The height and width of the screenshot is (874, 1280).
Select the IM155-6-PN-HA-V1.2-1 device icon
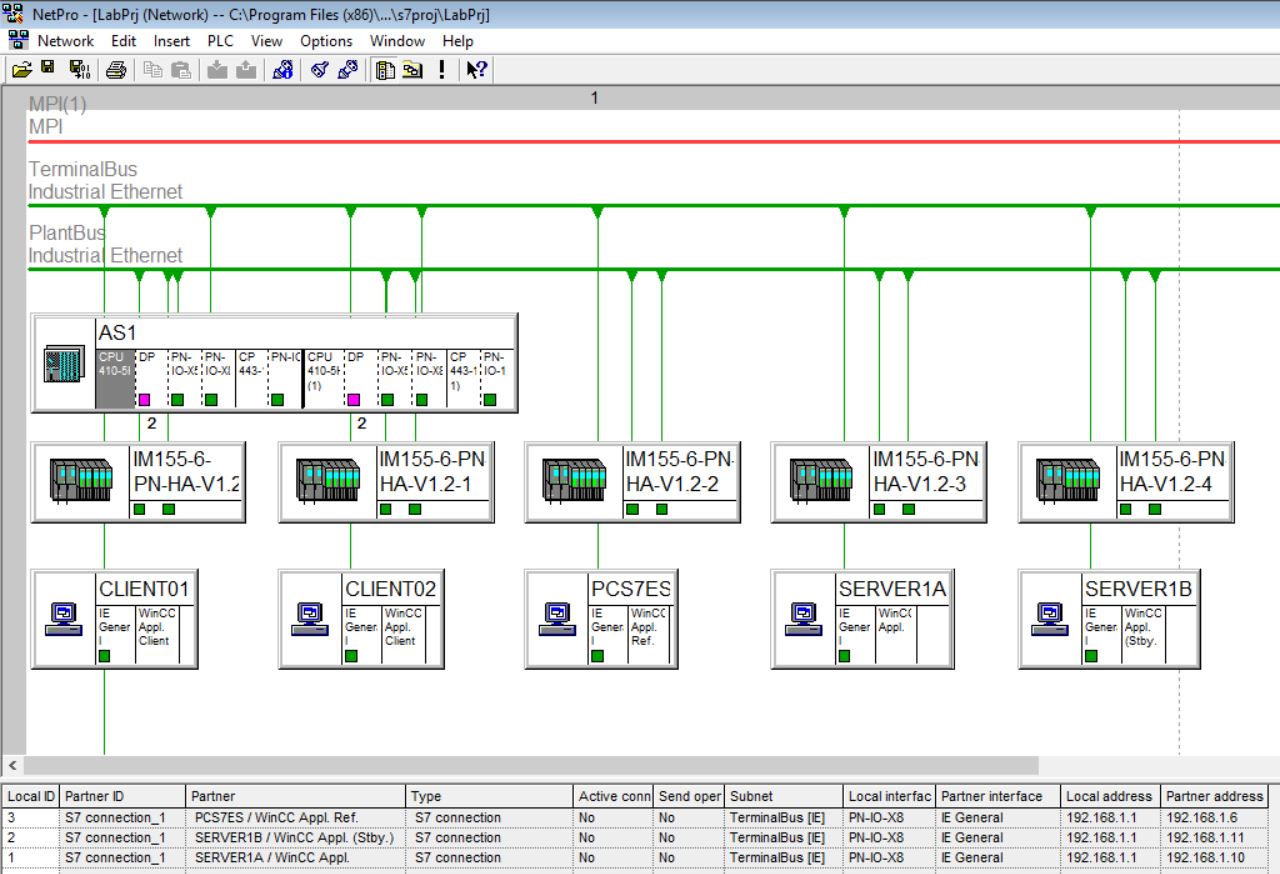pos(328,480)
